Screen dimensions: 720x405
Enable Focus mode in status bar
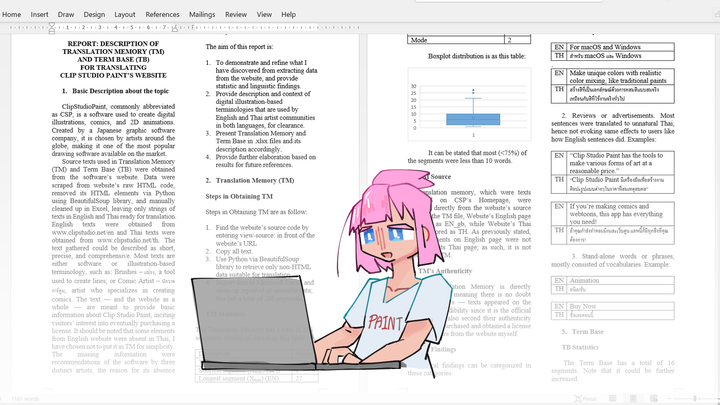pos(585,399)
